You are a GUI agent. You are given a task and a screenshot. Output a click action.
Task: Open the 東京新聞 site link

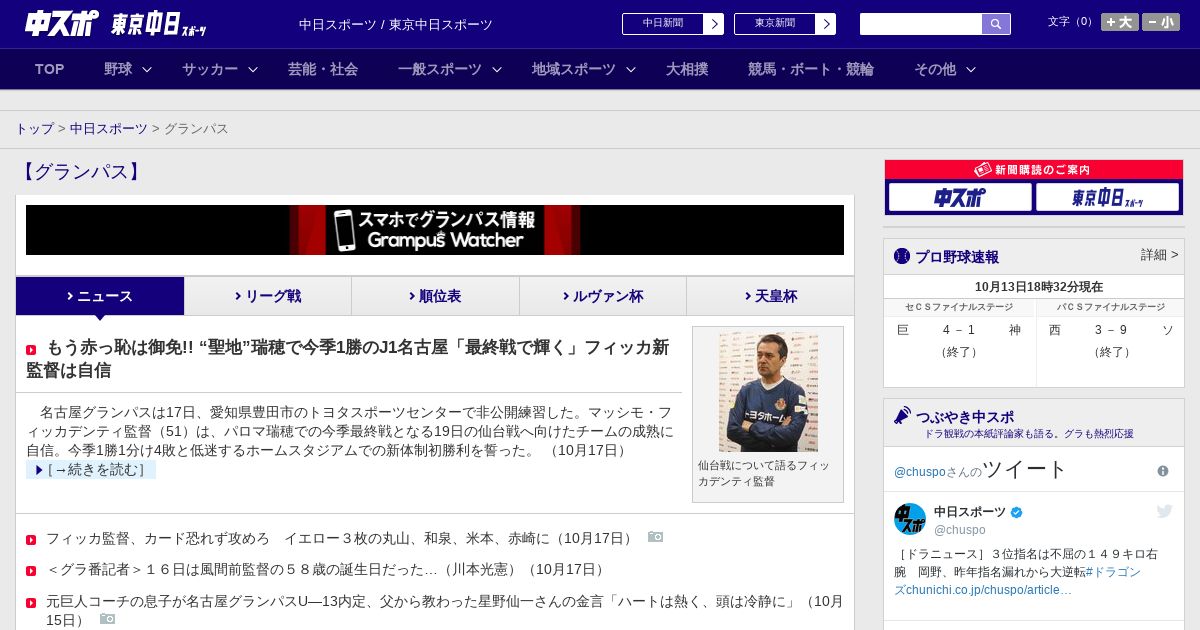pyautogui.click(x=785, y=24)
